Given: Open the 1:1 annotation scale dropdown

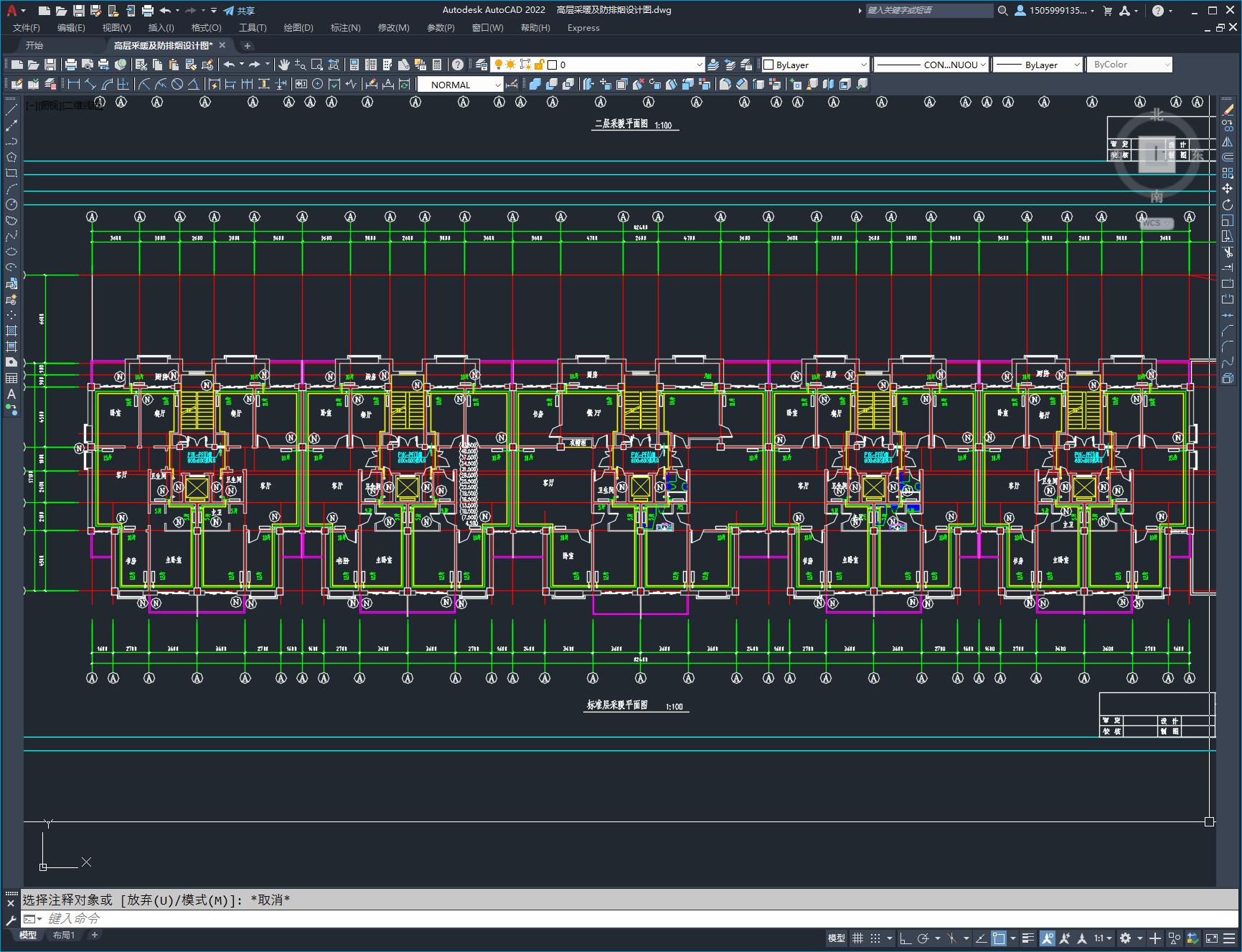Looking at the screenshot, I should click(x=1103, y=938).
